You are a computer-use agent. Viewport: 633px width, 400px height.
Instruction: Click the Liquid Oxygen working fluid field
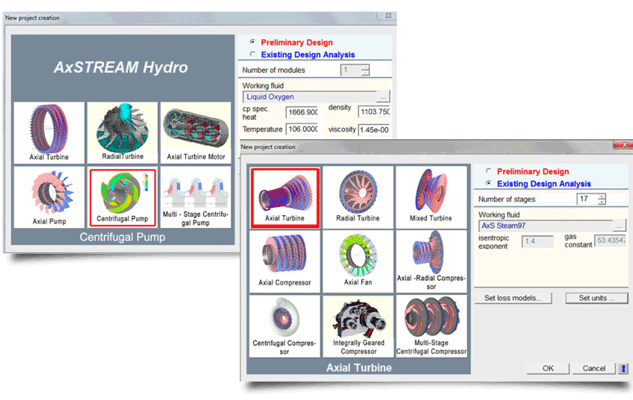point(310,97)
